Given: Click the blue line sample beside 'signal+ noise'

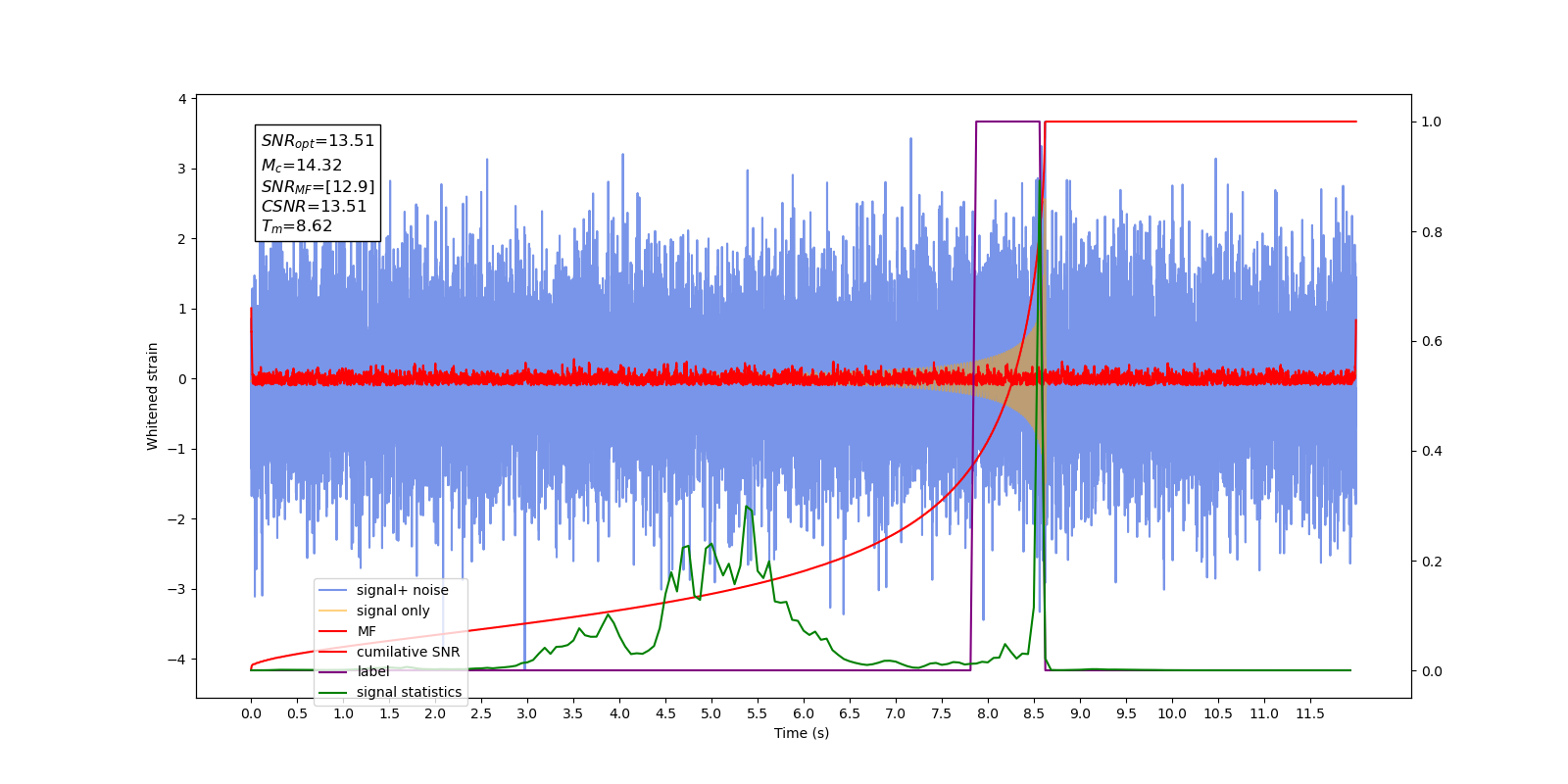Looking at the screenshot, I should (333, 590).
